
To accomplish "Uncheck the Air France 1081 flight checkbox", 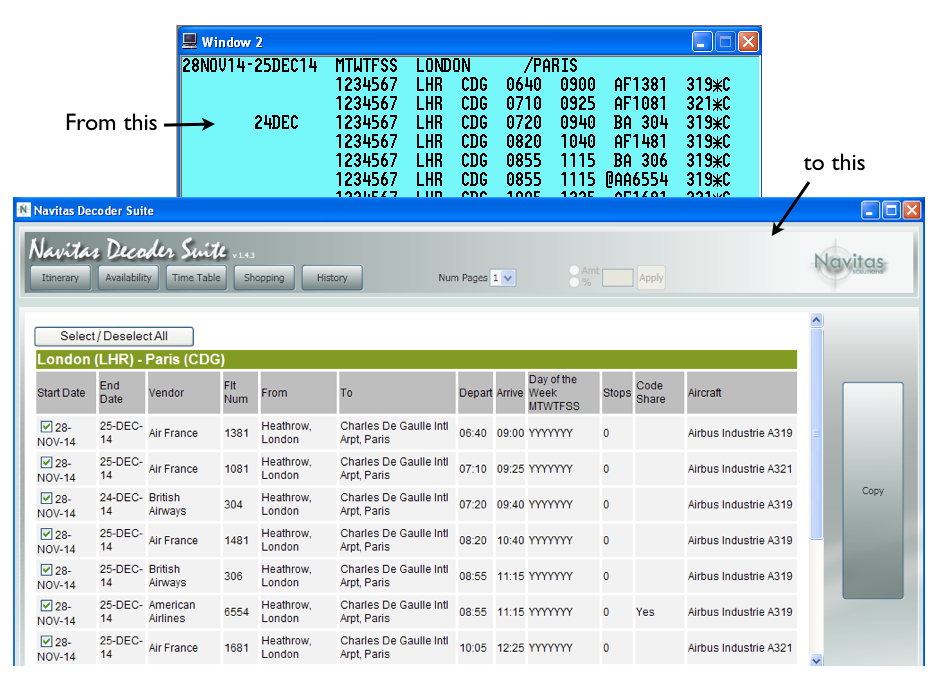I will click(46, 462).
